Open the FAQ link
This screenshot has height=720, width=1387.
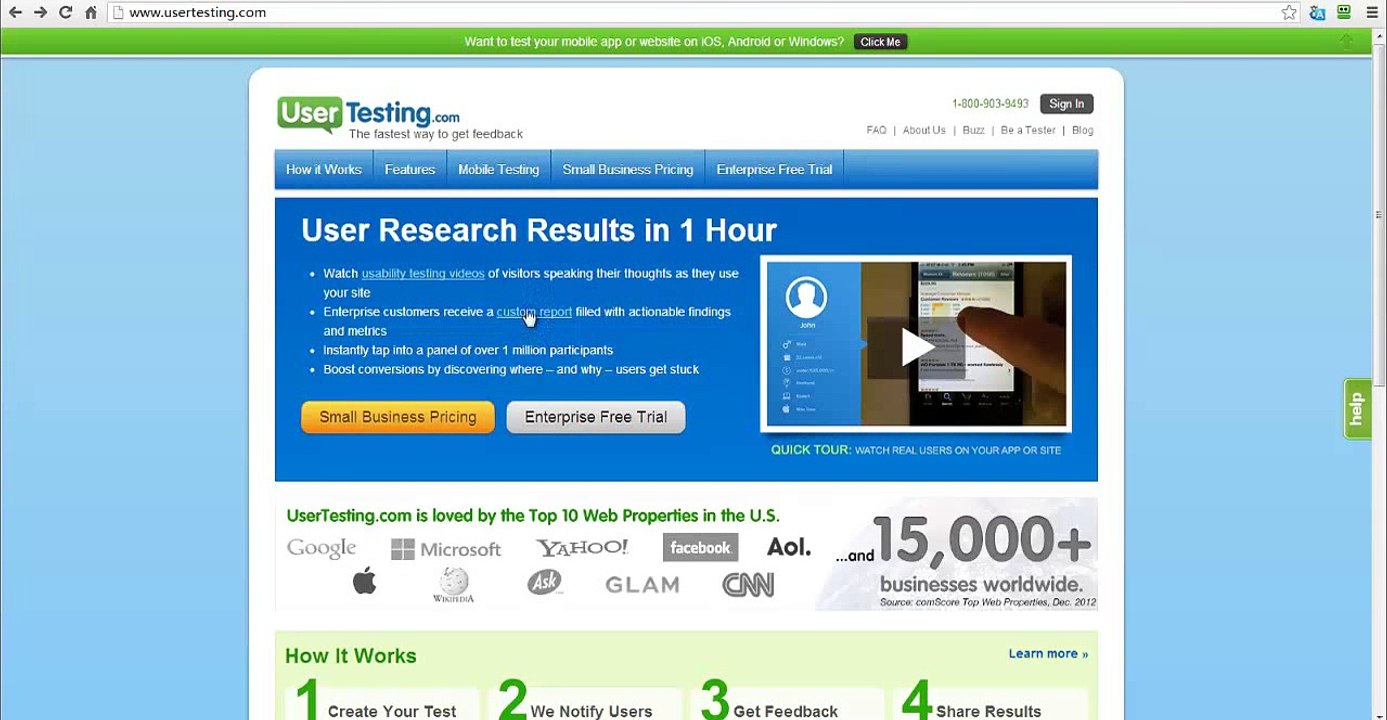click(876, 130)
